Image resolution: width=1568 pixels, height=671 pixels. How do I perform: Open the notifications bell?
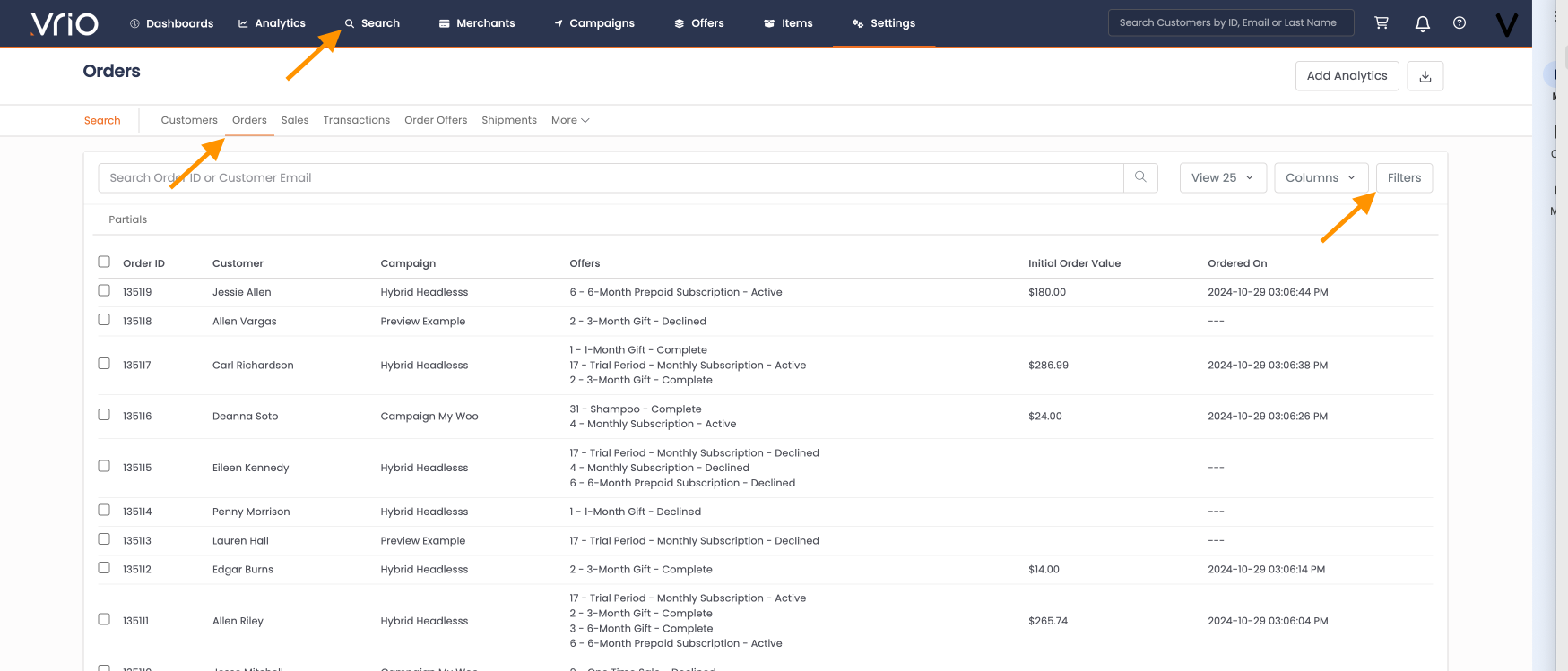click(1422, 23)
